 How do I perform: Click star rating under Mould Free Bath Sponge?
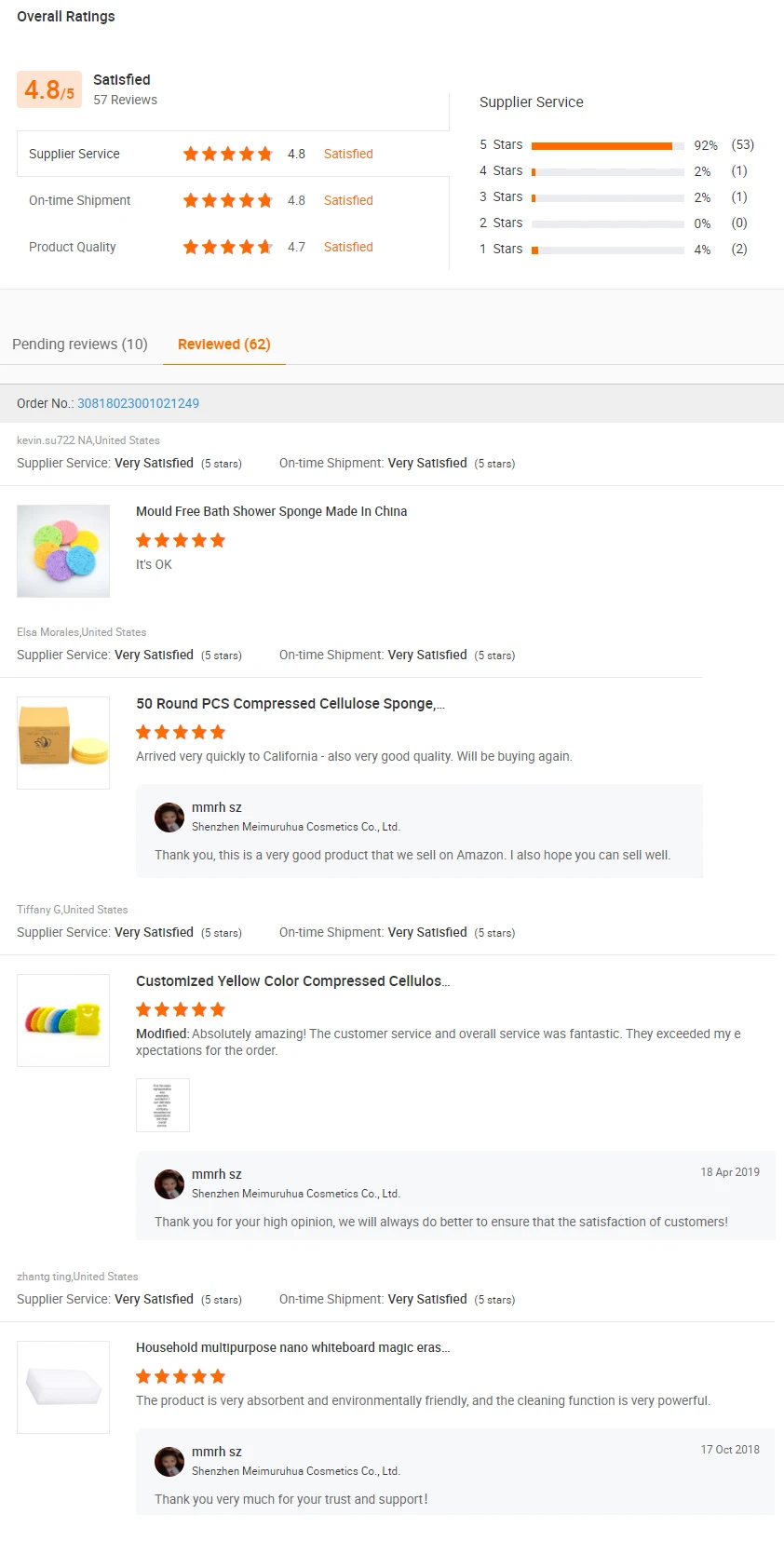pyautogui.click(x=181, y=540)
